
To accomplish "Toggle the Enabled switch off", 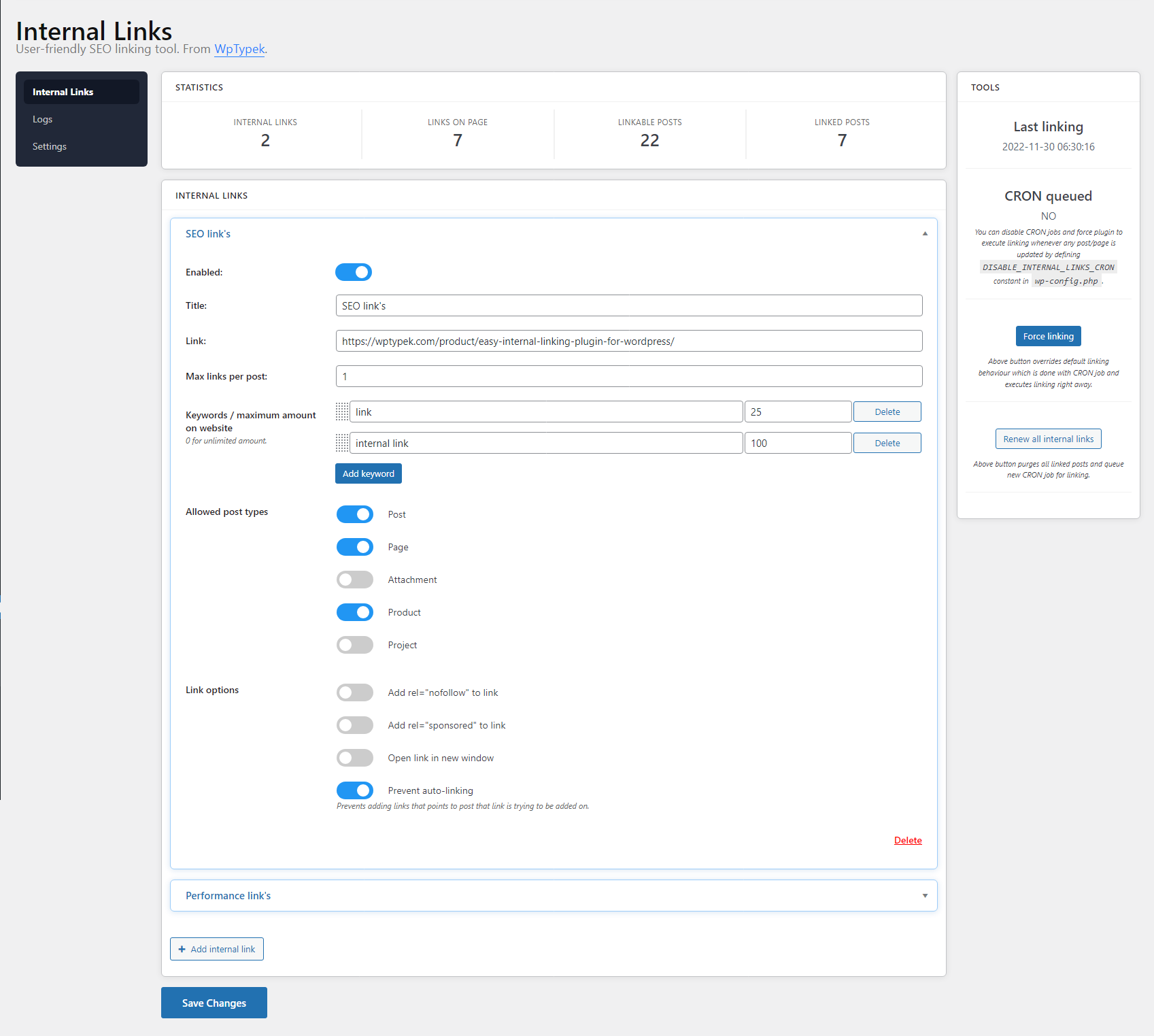I will point(354,272).
